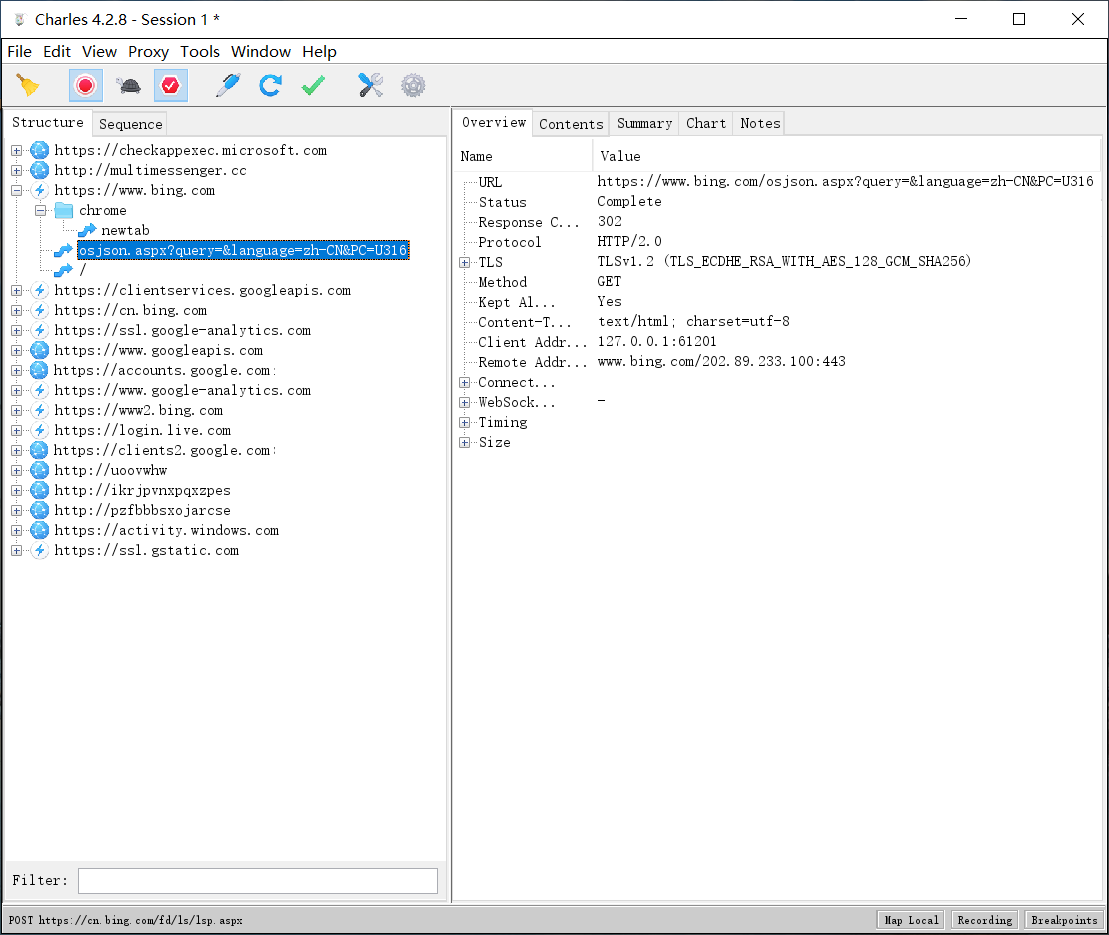The height and width of the screenshot is (935, 1109).
Task: Click the blue pen Compose icon
Action: click(x=228, y=86)
